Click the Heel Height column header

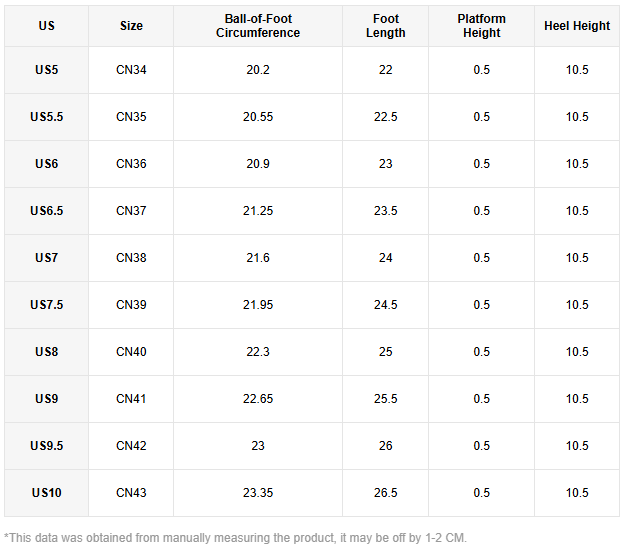[x=577, y=26]
